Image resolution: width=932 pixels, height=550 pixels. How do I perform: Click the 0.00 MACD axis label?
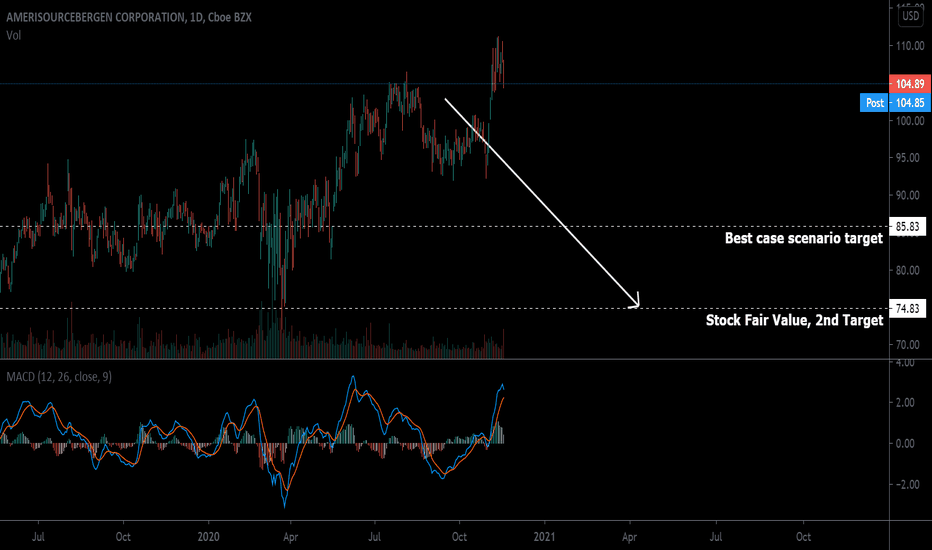tap(905, 444)
